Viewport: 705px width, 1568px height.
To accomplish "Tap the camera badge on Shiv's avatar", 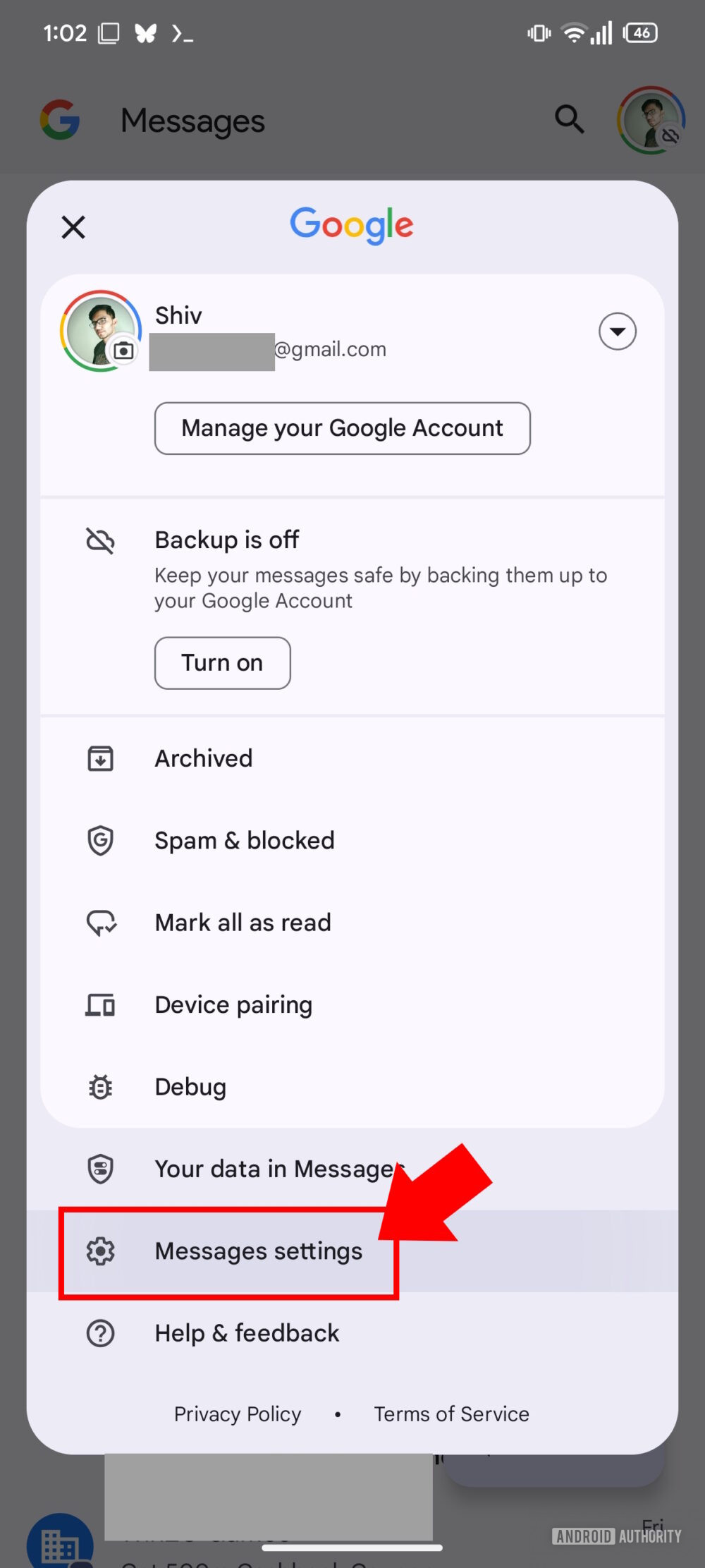I will (x=123, y=351).
